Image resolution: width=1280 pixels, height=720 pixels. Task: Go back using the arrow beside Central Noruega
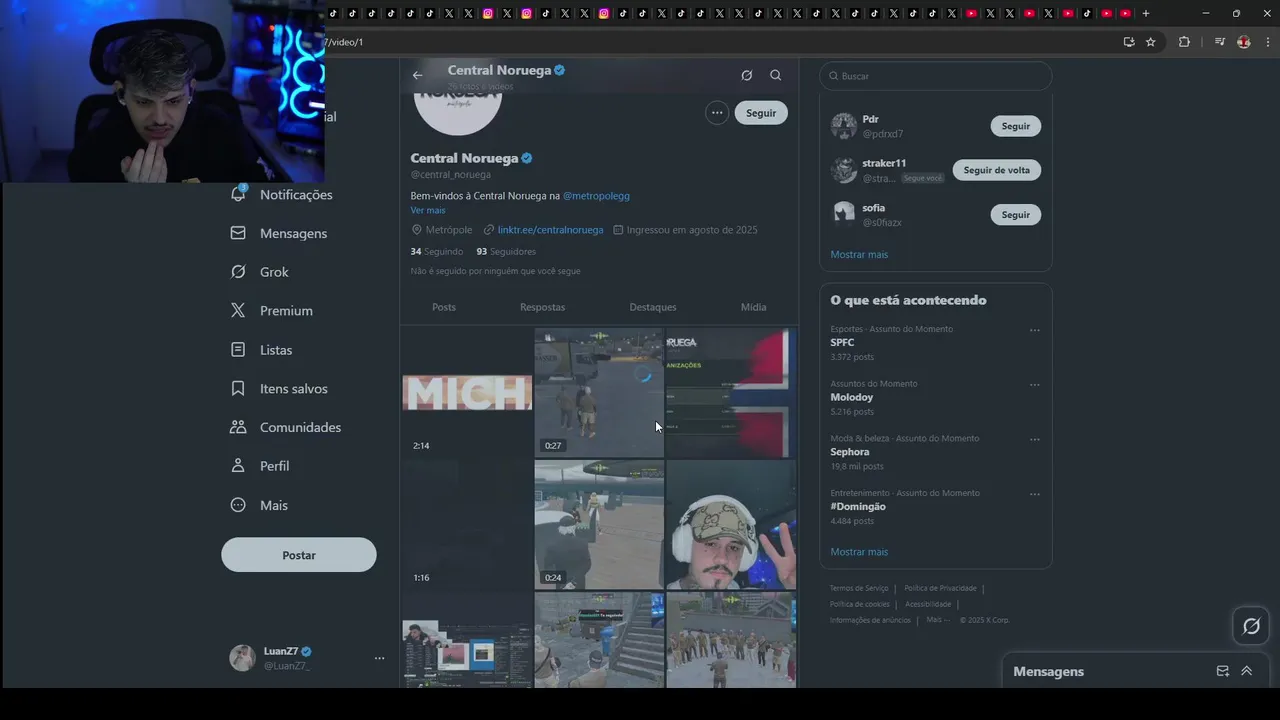417,75
